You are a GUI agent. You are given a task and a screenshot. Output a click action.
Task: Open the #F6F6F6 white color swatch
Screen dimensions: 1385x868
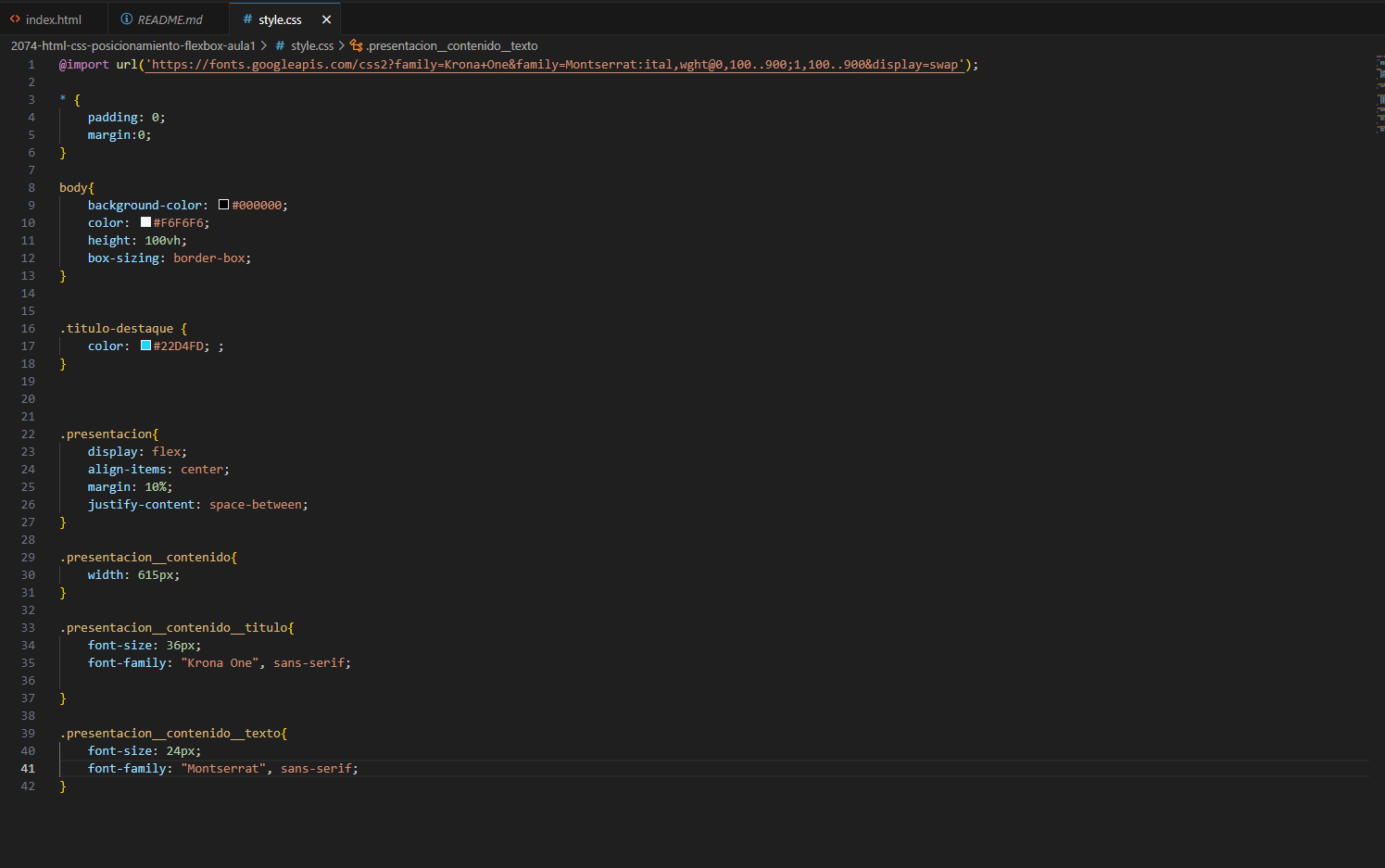pyautogui.click(x=145, y=222)
